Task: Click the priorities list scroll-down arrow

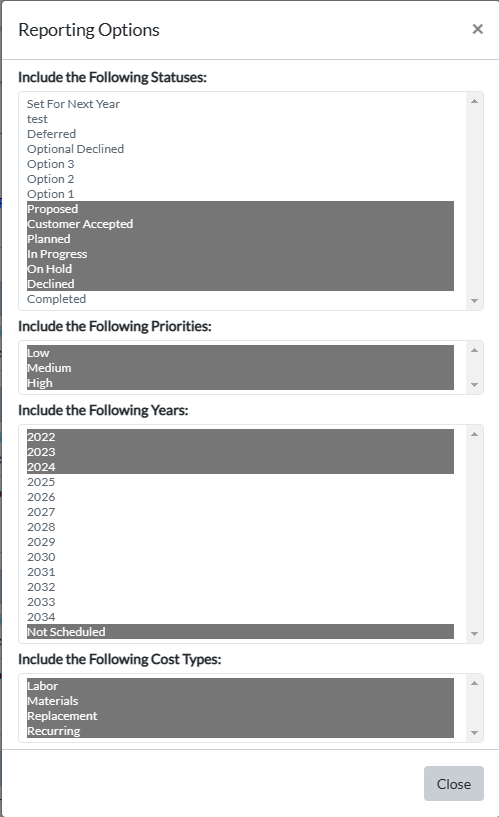Action: [474, 385]
